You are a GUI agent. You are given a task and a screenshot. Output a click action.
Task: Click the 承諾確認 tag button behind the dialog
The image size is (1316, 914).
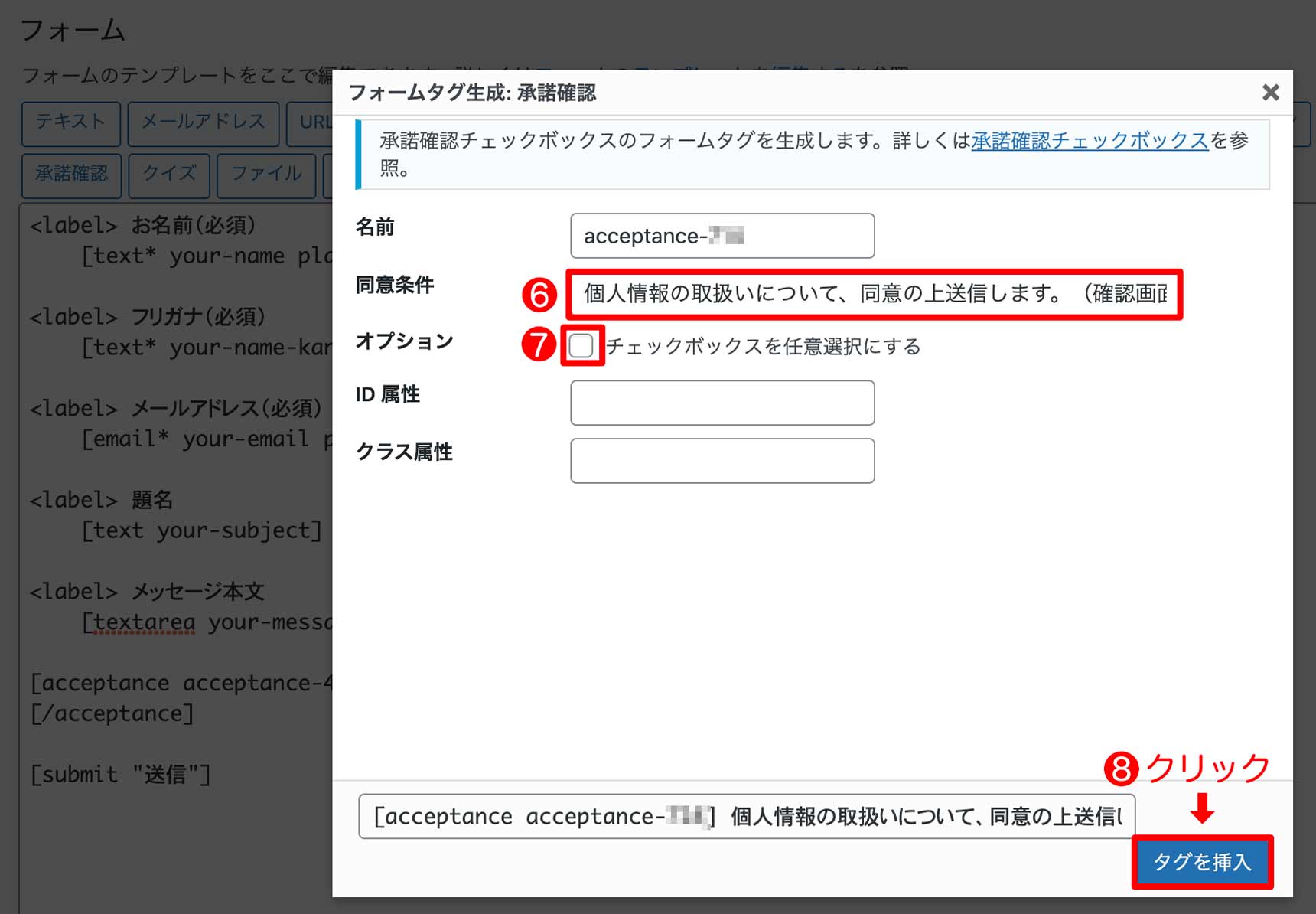71,175
